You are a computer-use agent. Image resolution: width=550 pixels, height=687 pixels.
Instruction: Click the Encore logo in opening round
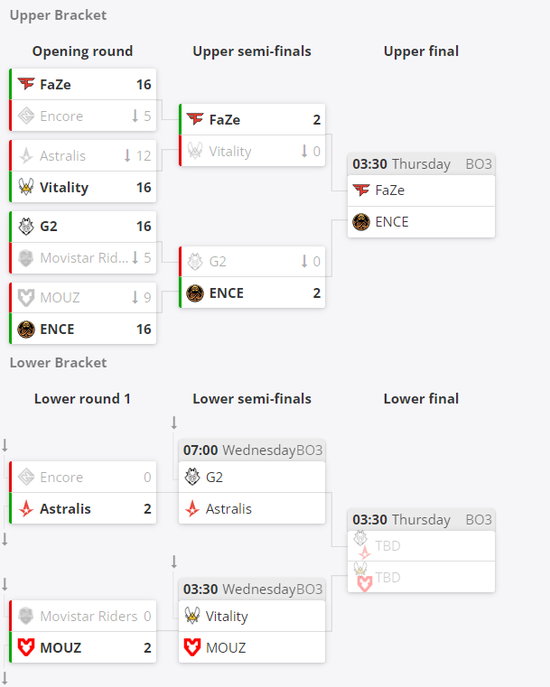pyautogui.click(x=26, y=116)
